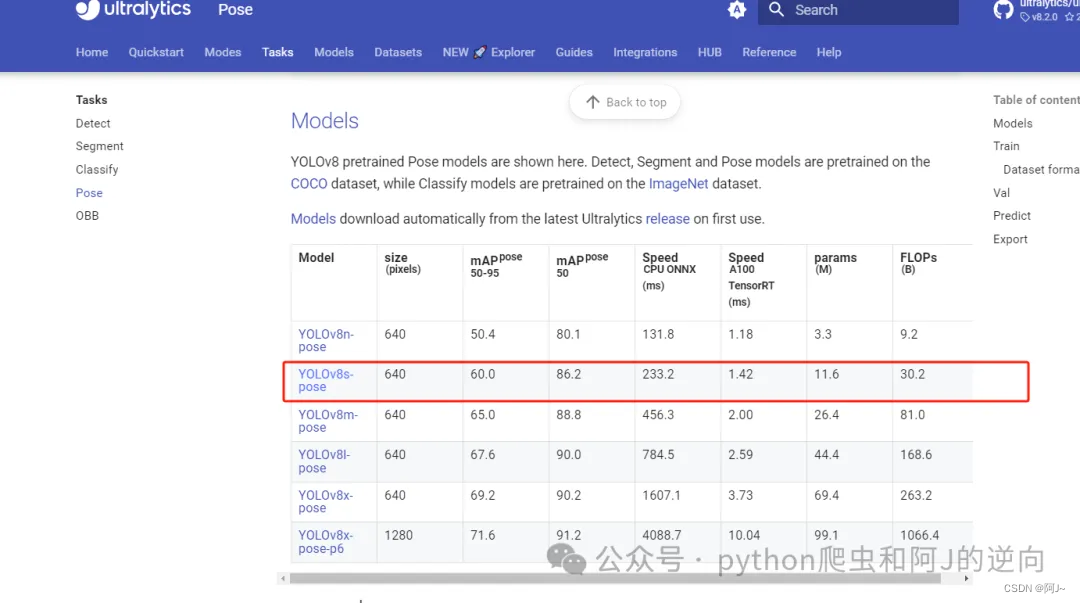Jump to Models in table of contents

tap(1012, 123)
